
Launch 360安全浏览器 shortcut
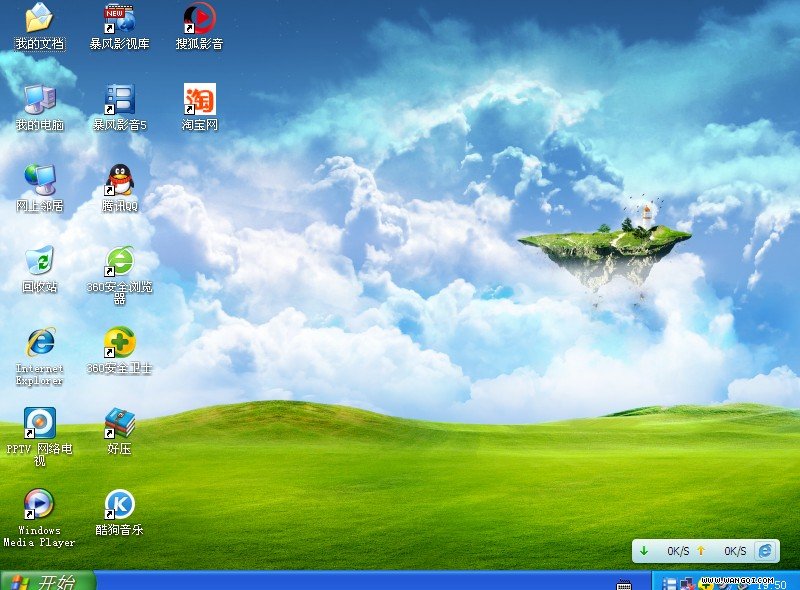coord(119,261)
